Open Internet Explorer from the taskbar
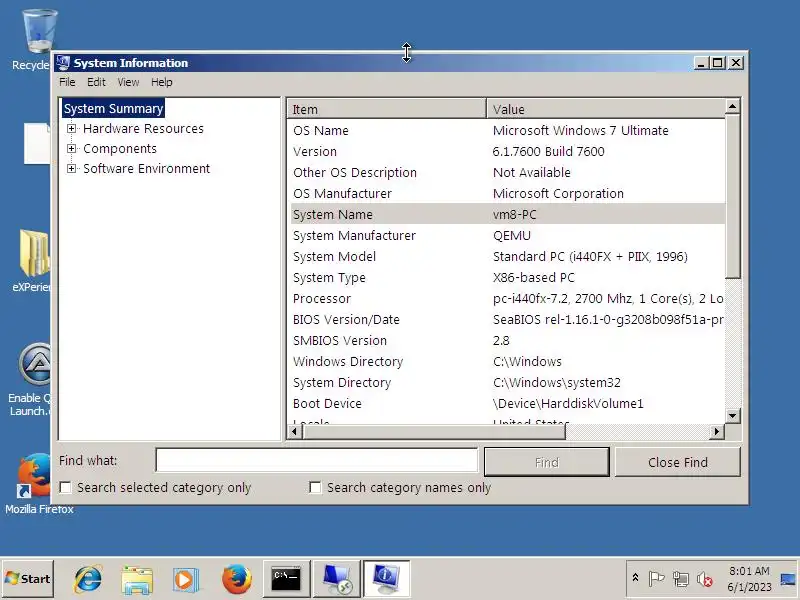 tap(88, 579)
